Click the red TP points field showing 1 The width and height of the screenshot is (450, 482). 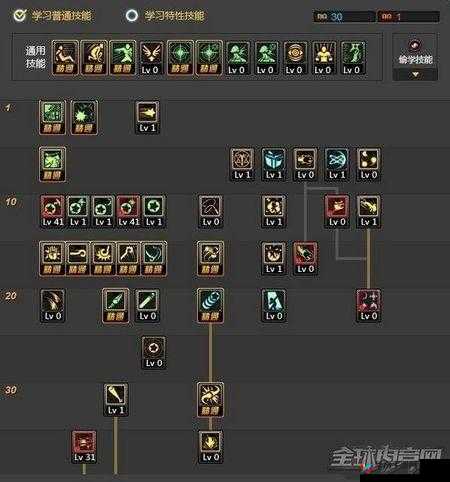(x=408, y=16)
